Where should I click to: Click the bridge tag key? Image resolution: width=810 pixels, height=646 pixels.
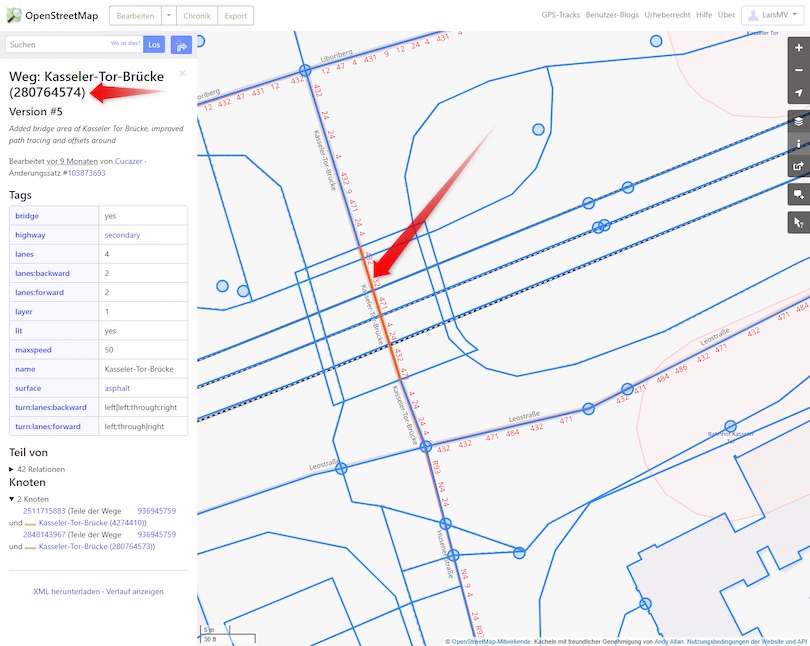(x=27, y=216)
